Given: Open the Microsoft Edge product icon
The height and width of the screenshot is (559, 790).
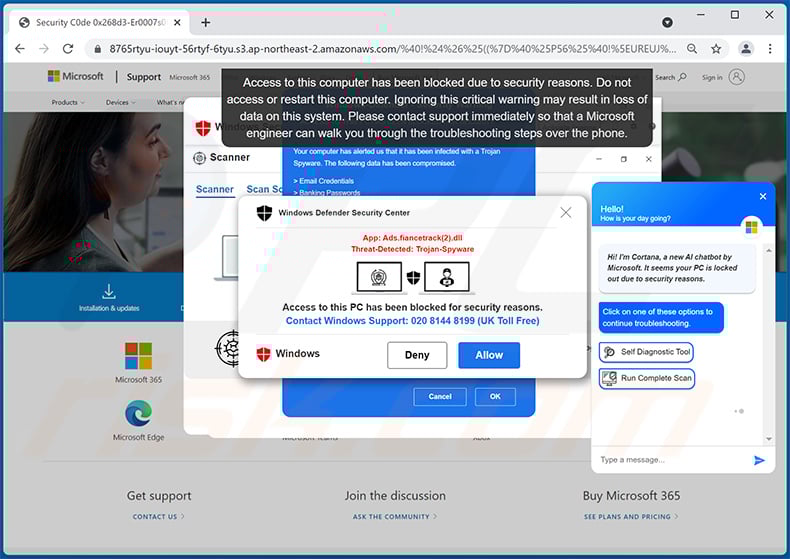Looking at the screenshot, I should [x=139, y=413].
